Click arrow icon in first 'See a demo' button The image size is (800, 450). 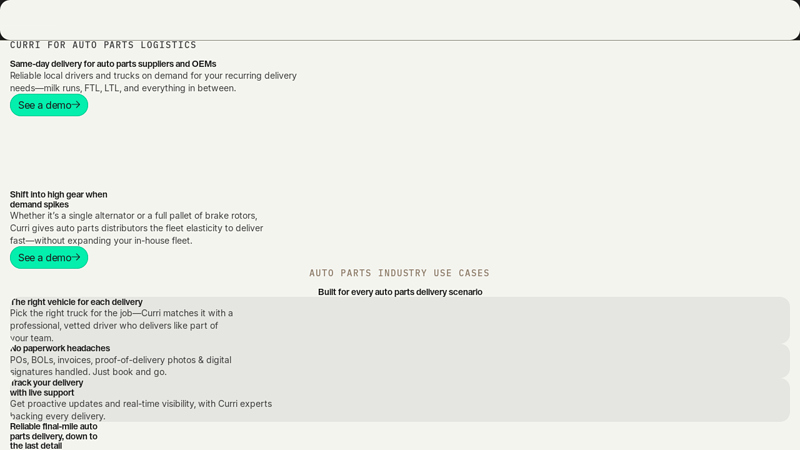pos(76,105)
